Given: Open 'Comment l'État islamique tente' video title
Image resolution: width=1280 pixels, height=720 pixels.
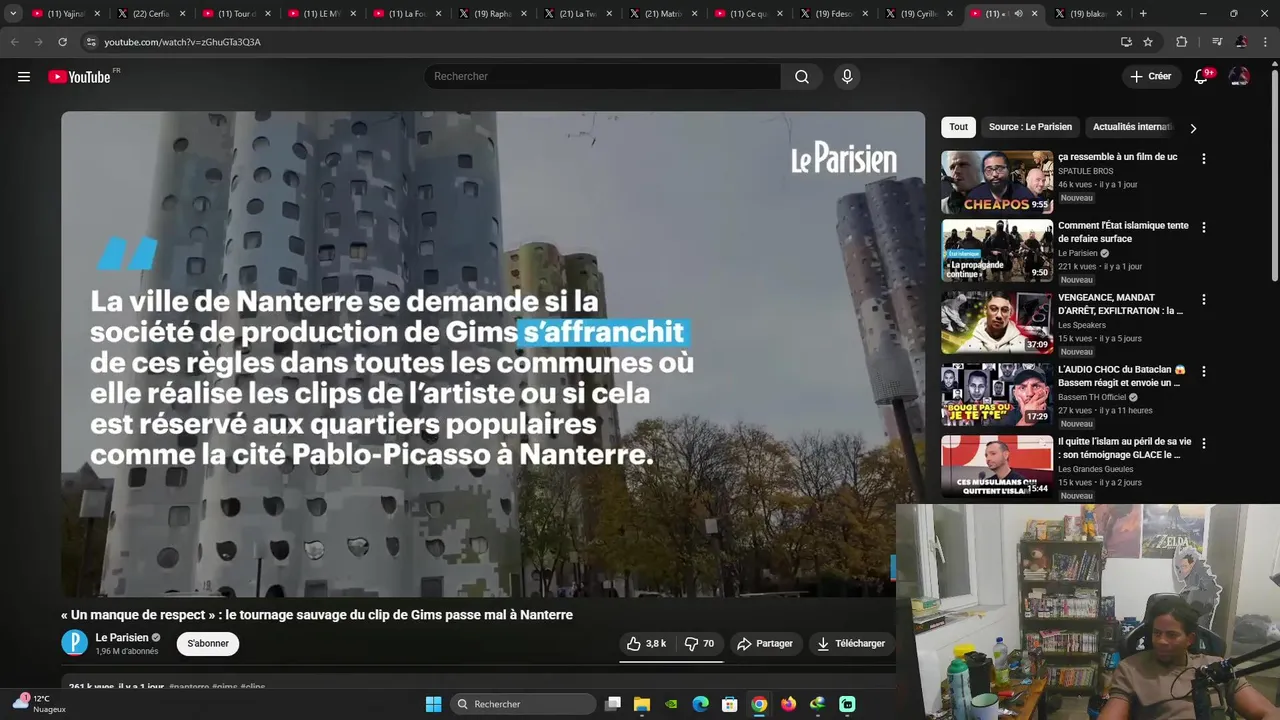Looking at the screenshot, I should (1123, 232).
